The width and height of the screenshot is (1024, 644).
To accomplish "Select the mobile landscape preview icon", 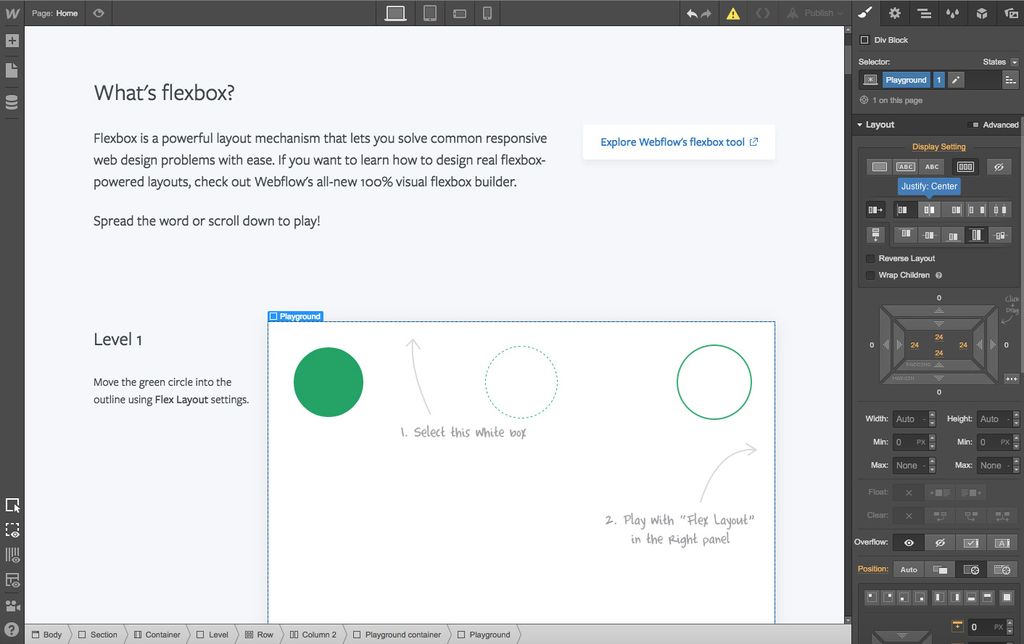I will click(458, 13).
